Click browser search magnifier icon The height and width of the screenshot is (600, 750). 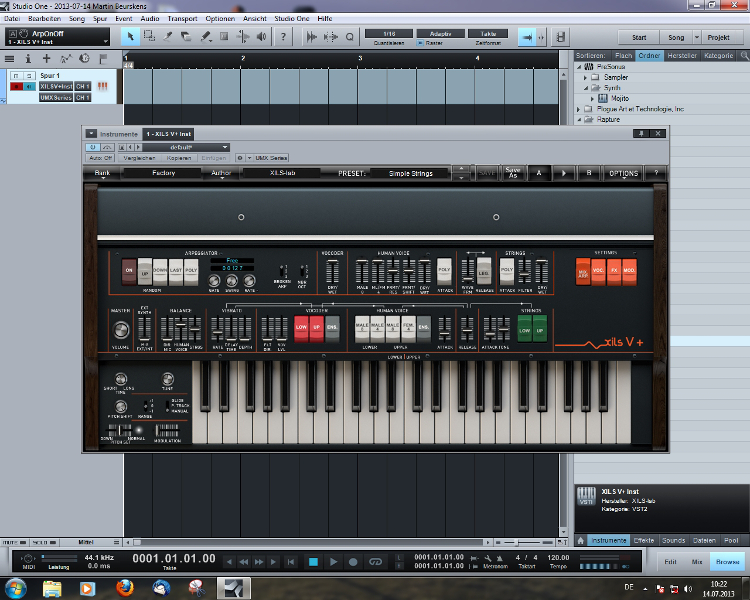click(744, 56)
